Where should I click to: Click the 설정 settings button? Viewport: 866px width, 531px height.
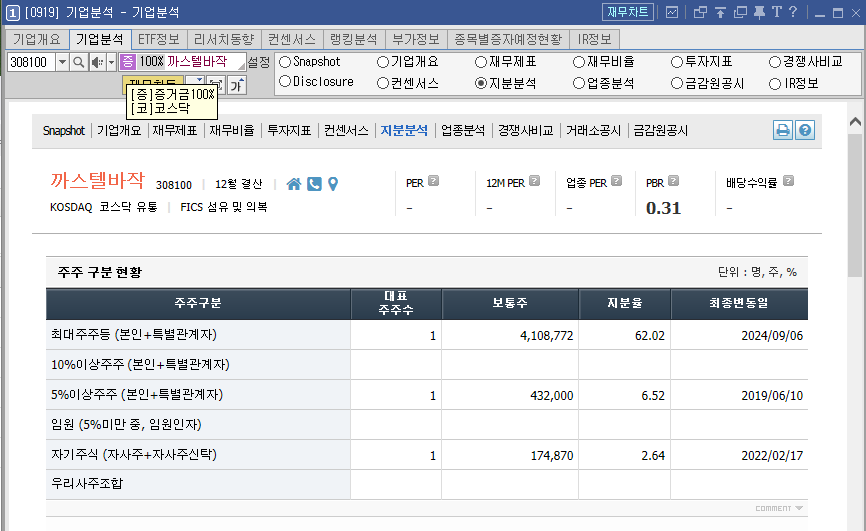[258, 62]
